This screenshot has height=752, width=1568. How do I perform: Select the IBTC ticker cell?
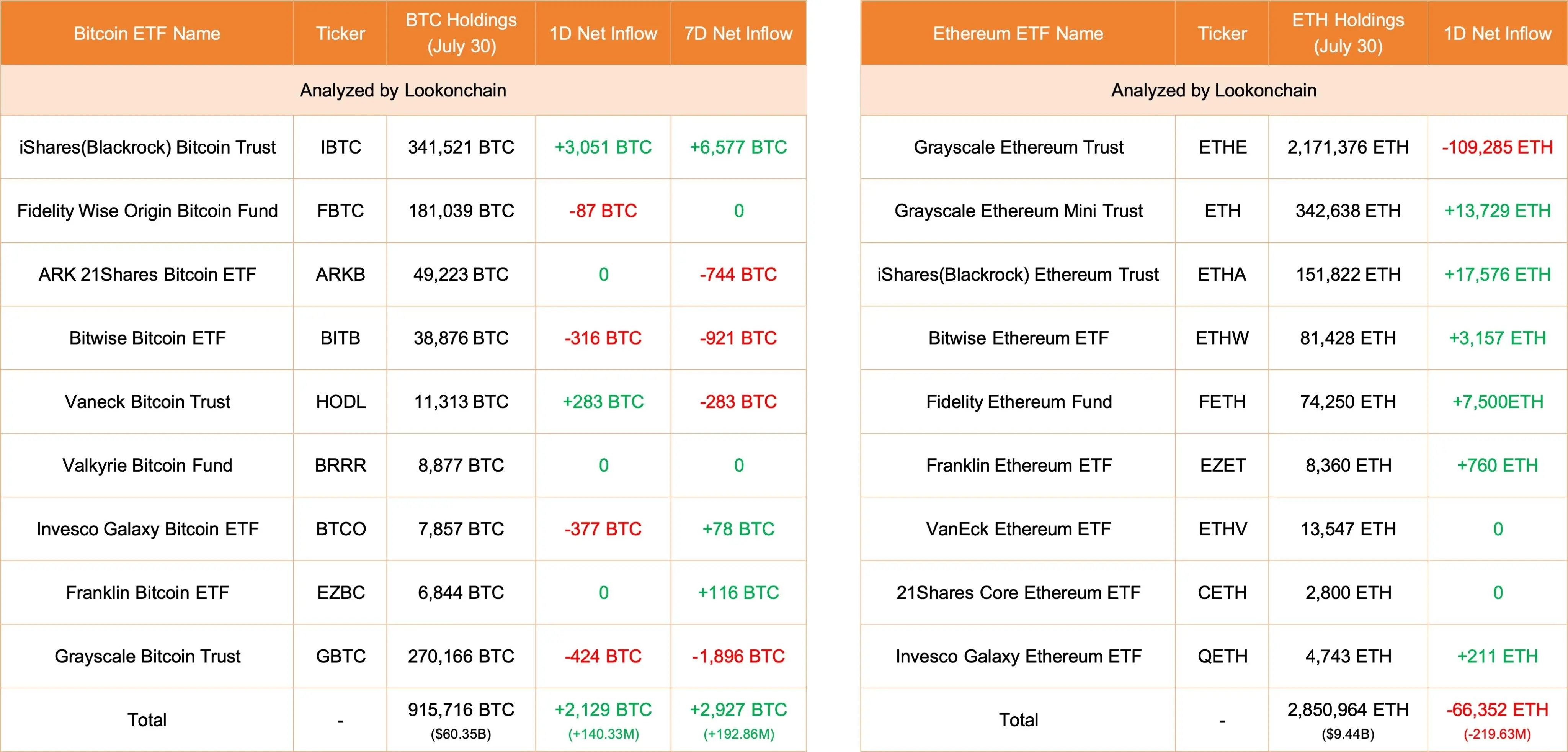pos(340,147)
